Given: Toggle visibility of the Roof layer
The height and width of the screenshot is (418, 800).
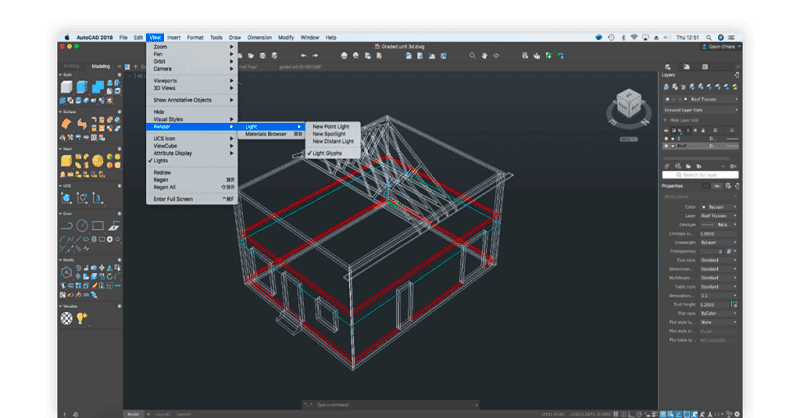Looking at the screenshot, I should coord(666,146).
